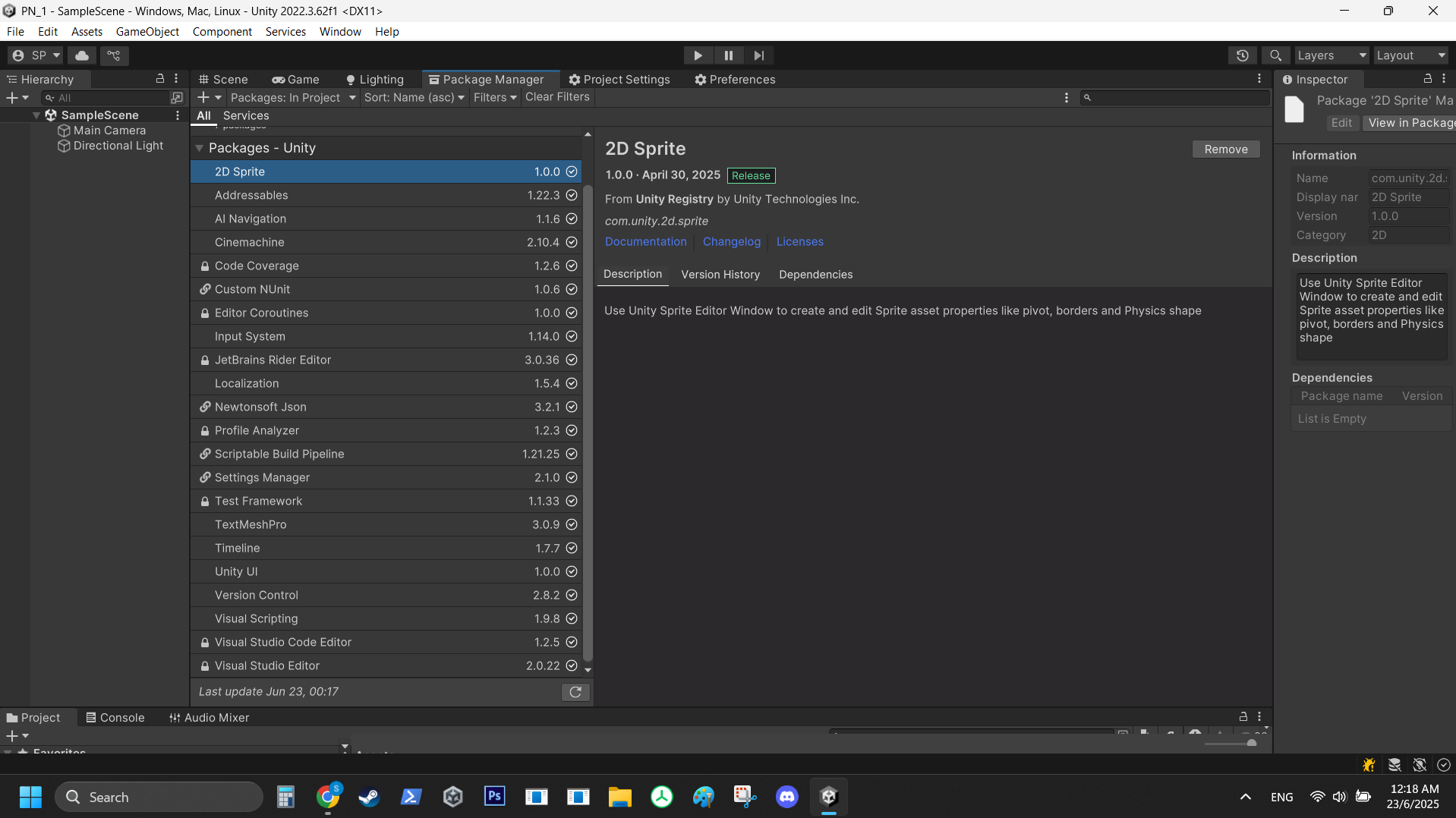
Task: Lock the Hierarchy panel
Action: [x=160, y=79]
